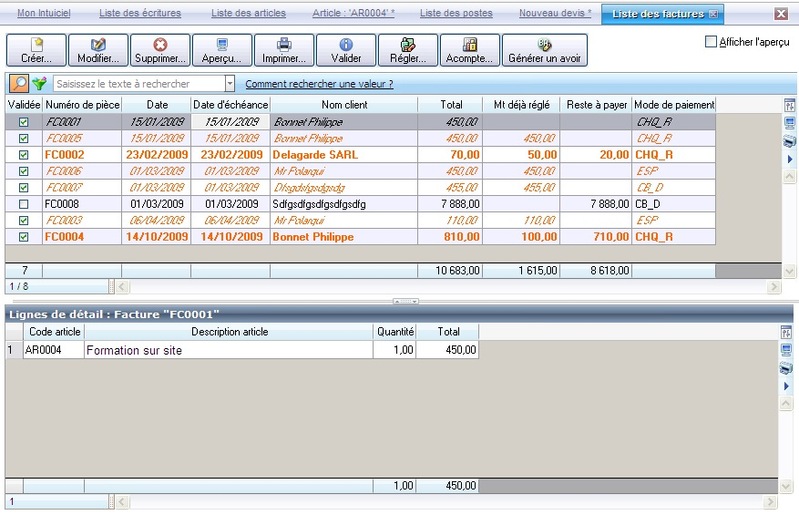Click invoice grid screen preview icon
Viewport: 799px width, 515px height.
click(x=789, y=123)
